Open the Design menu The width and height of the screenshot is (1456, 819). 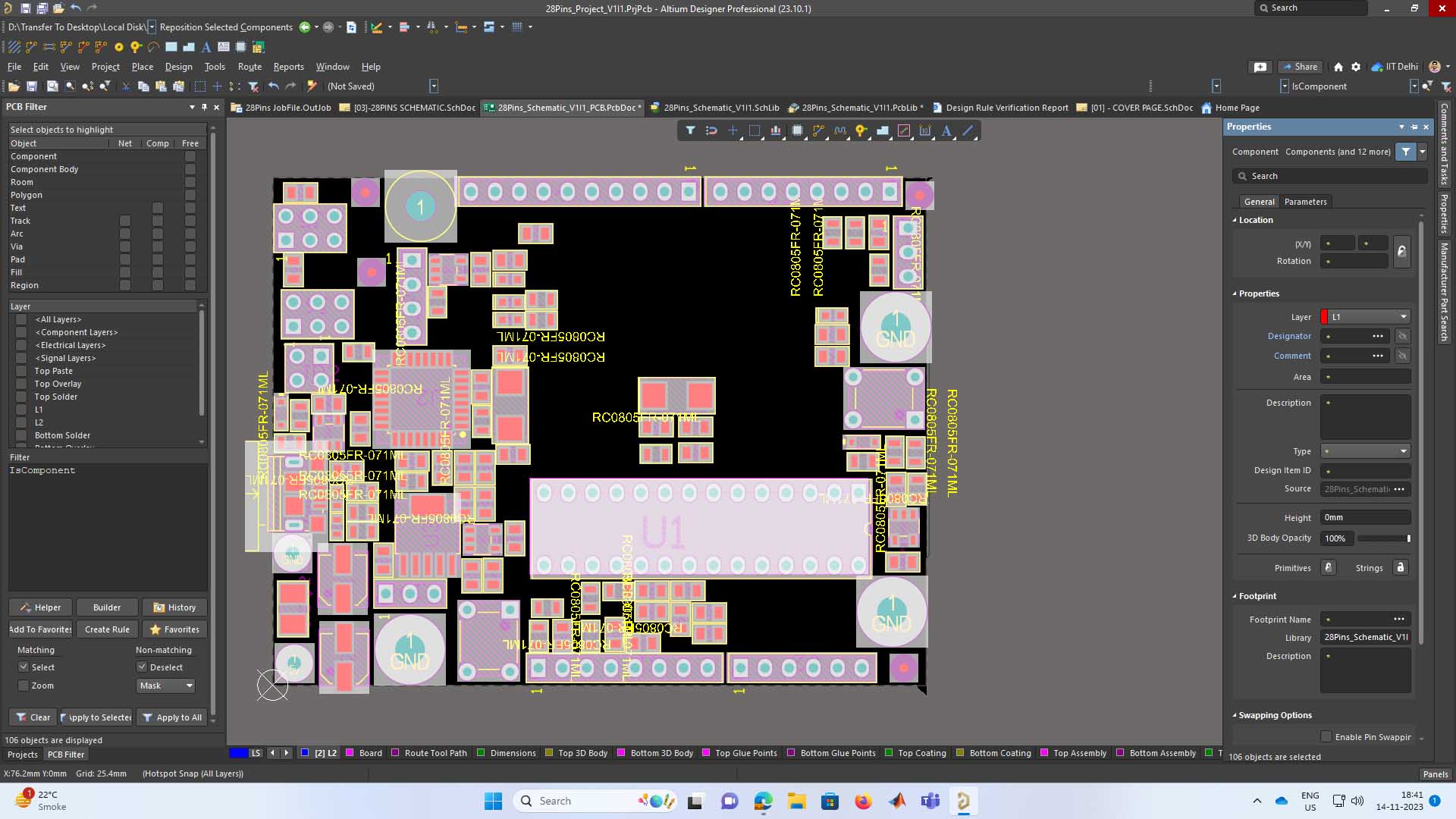178,67
